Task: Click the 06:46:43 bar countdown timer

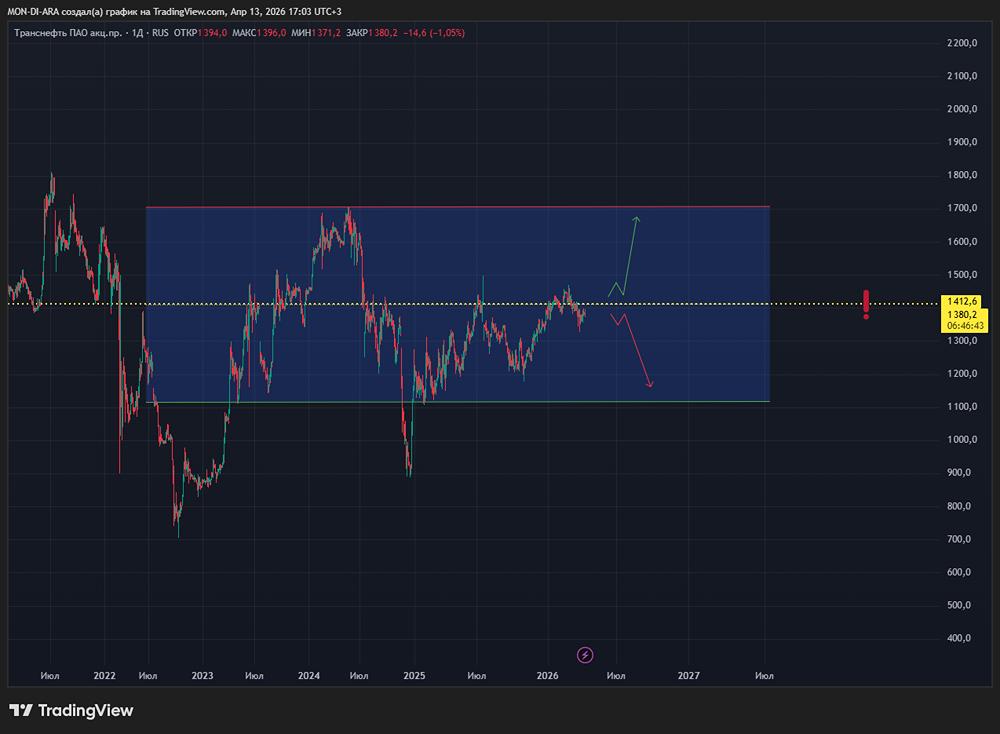Action: pyautogui.click(x=965, y=326)
